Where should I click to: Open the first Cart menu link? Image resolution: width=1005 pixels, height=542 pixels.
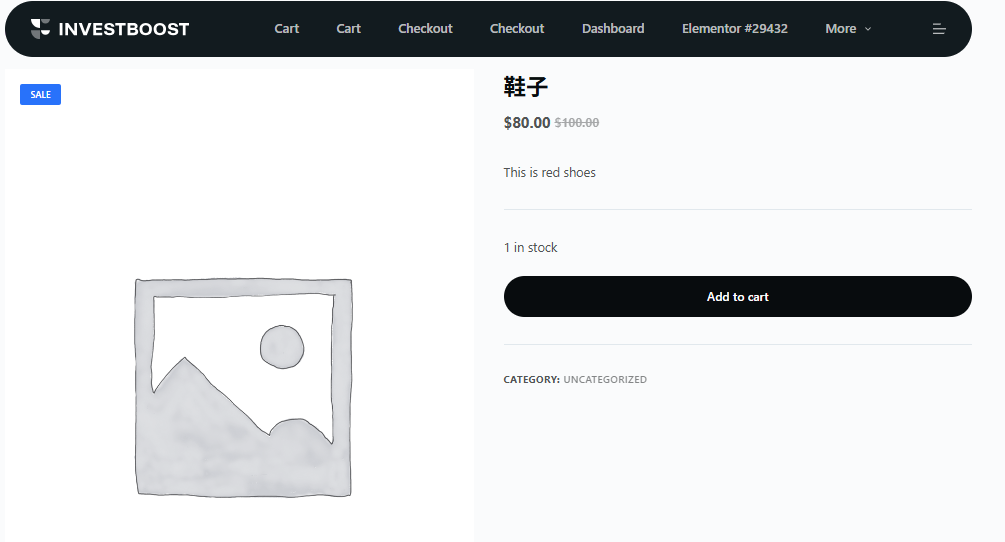(287, 29)
